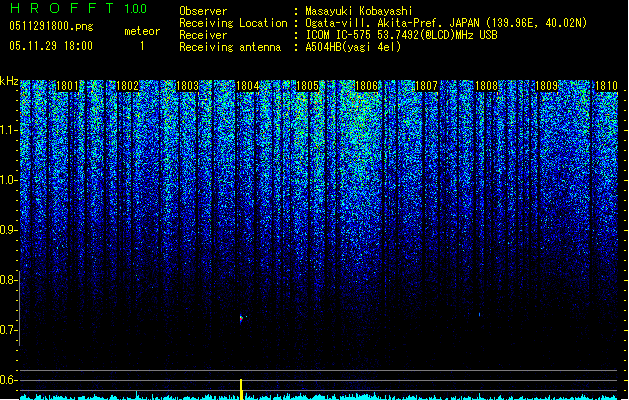Viewport: 629px width, 400px height.
Task: Click the 1808 time marker label
Action: coord(486,86)
